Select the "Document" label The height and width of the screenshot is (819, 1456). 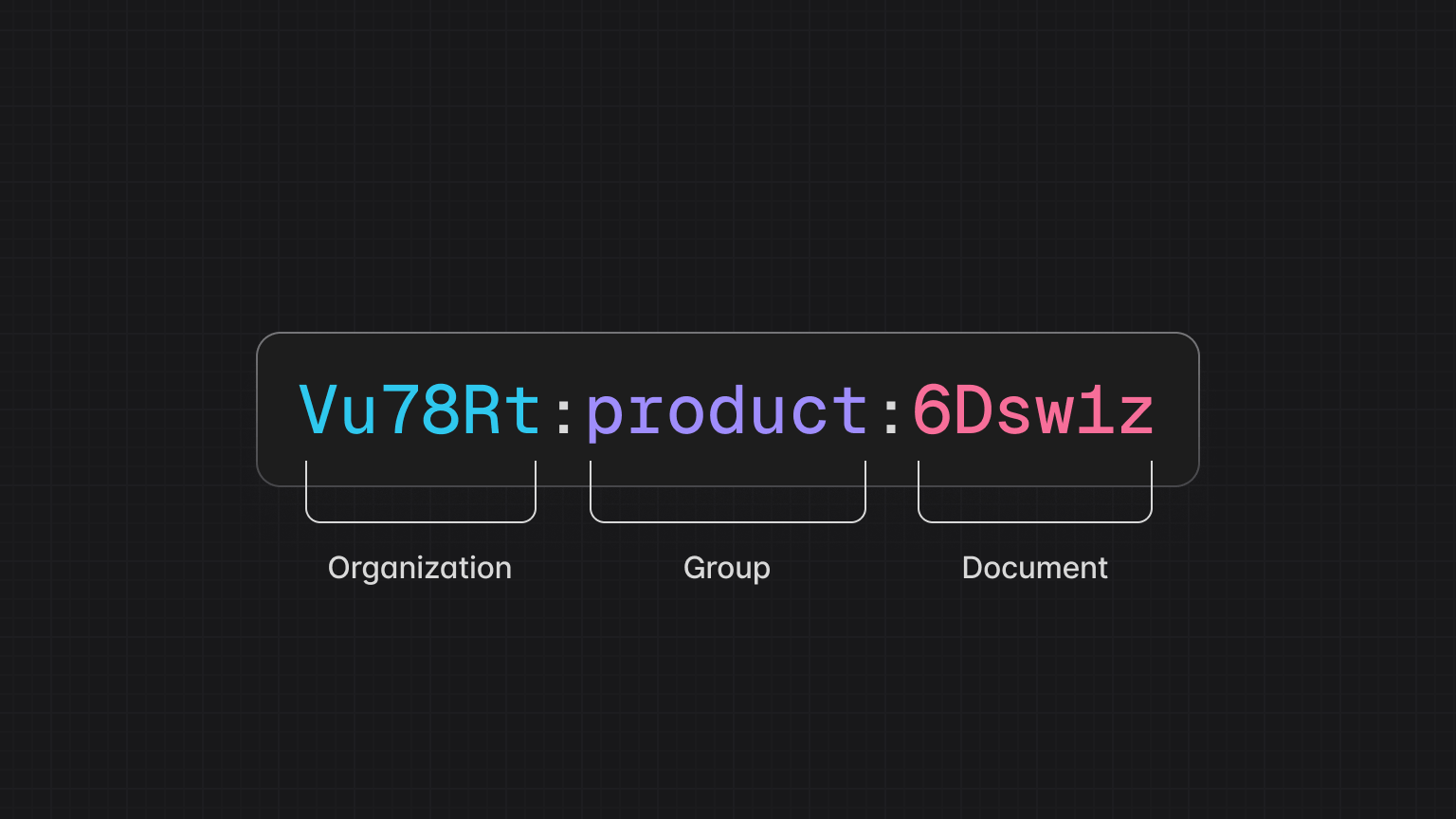point(1034,568)
